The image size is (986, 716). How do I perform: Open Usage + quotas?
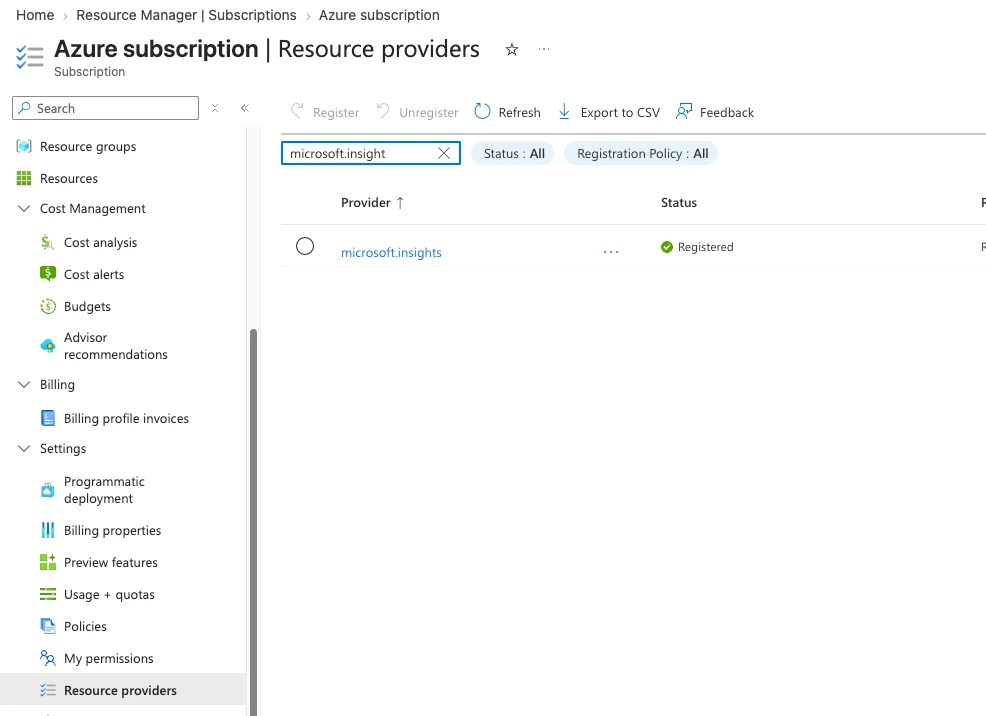click(x=109, y=595)
